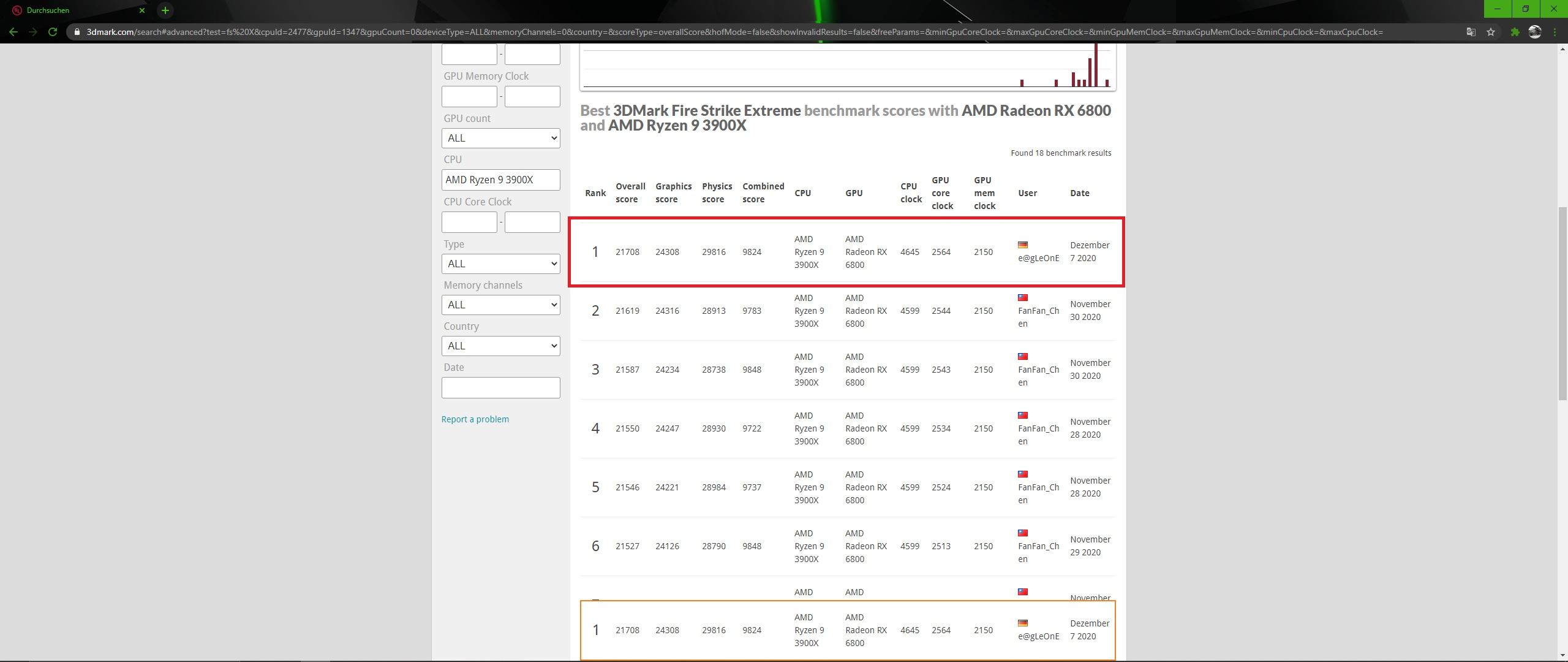The width and height of the screenshot is (1568, 662).
Task: Open rank 6 result with score 21527
Action: tap(627, 546)
